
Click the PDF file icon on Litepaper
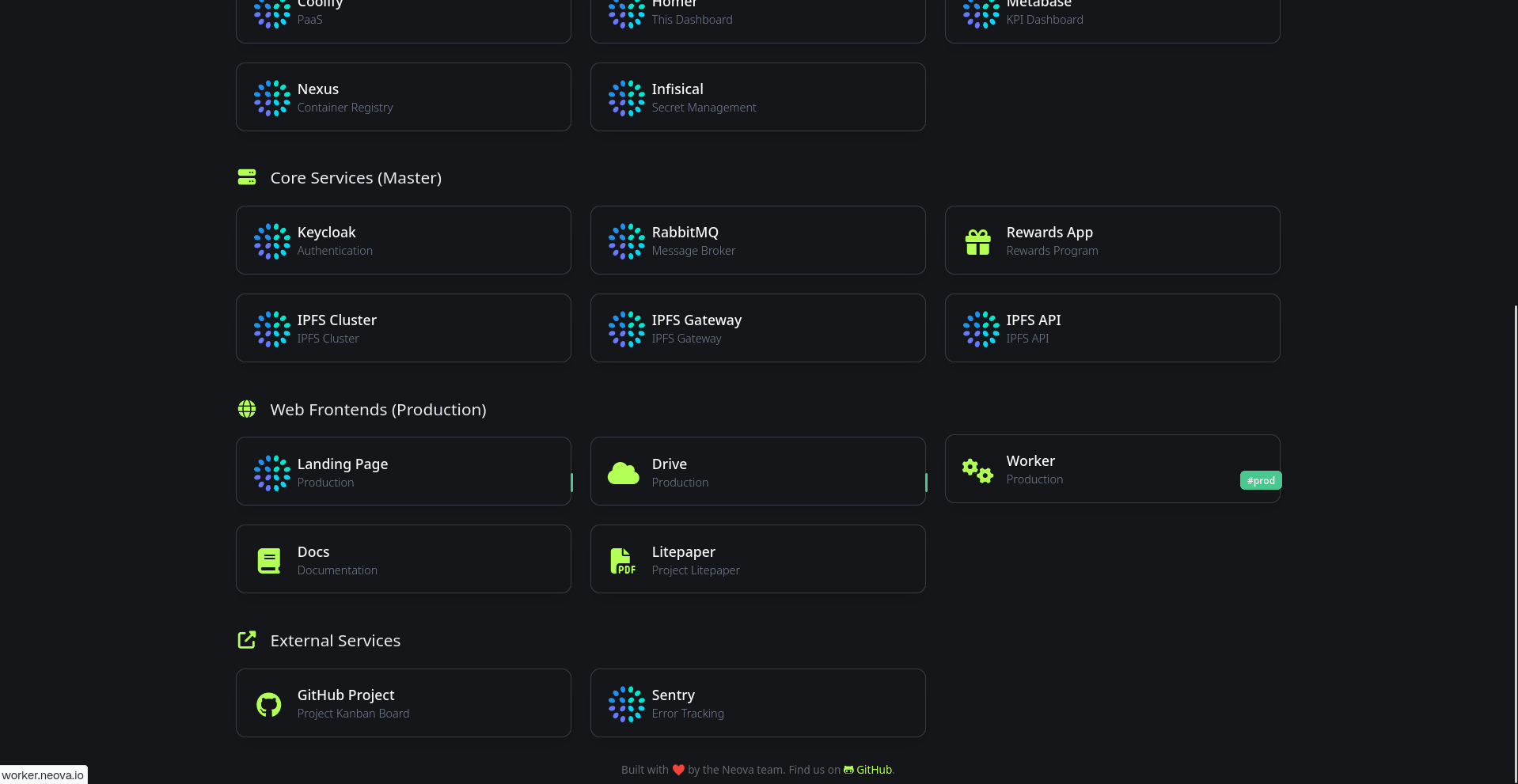pos(623,561)
